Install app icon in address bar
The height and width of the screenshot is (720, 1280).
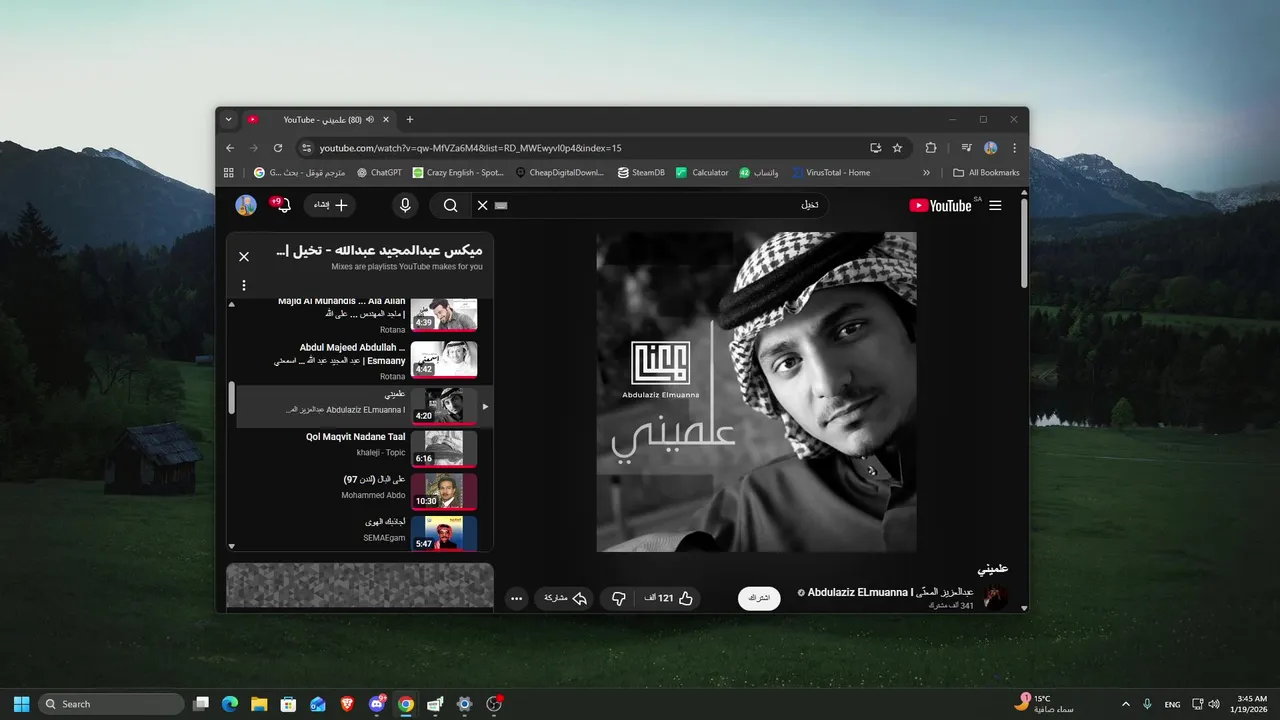tap(876, 148)
